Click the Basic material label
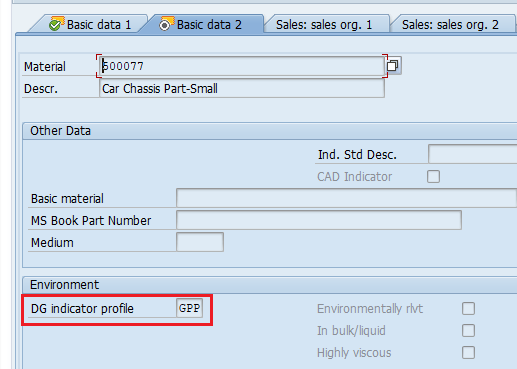Image resolution: width=517 pixels, height=369 pixels. 67,199
